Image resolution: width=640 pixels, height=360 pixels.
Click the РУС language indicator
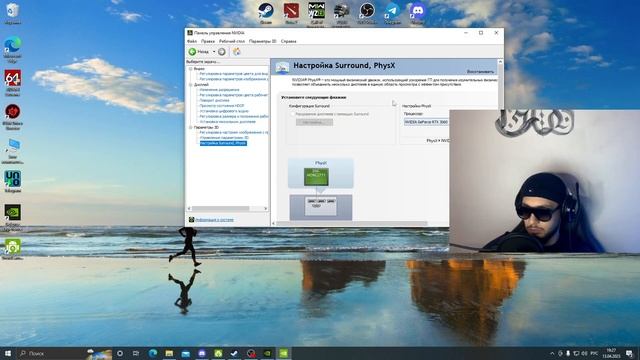594,353
